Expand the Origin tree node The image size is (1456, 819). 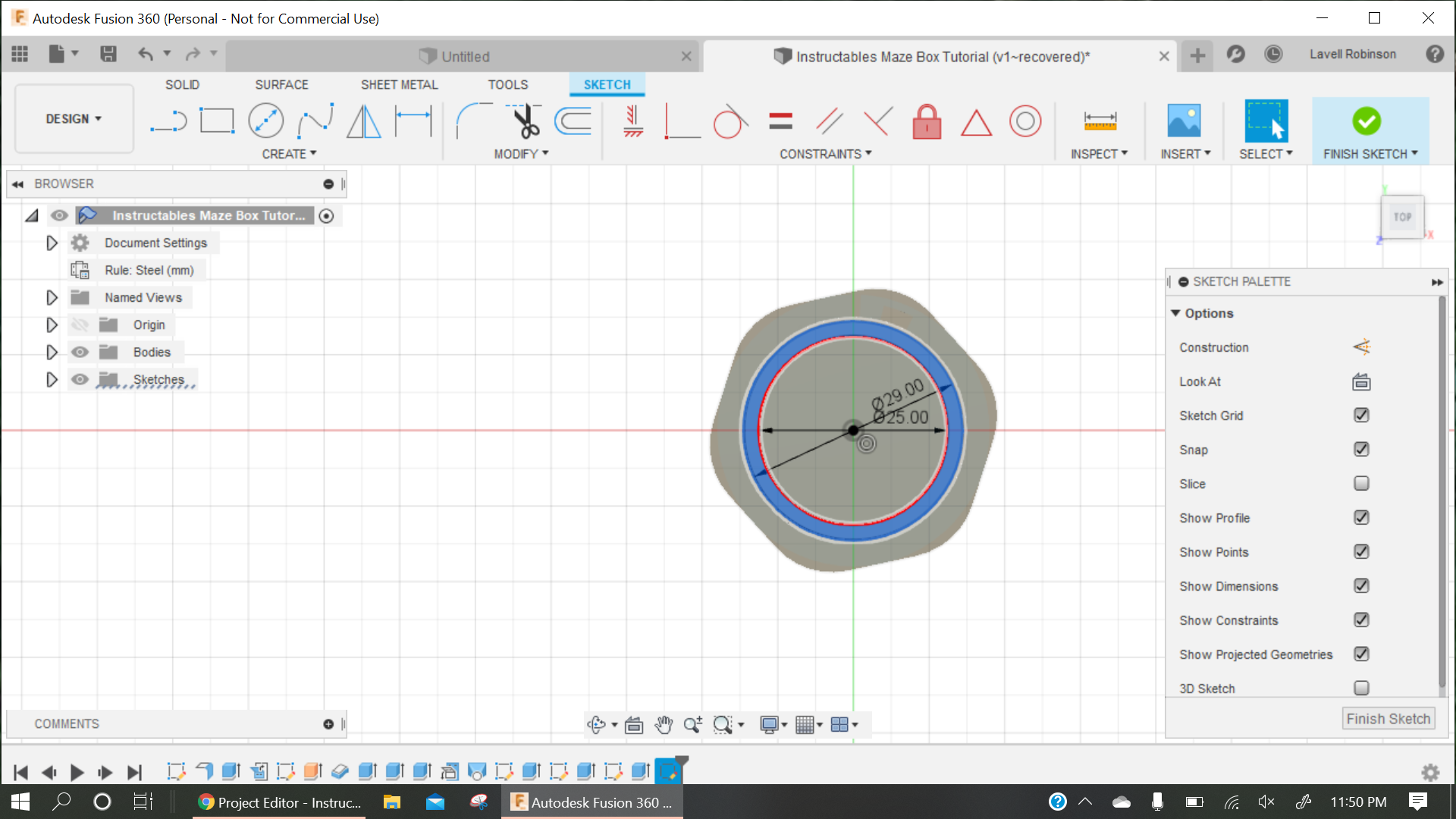[52, 325]
